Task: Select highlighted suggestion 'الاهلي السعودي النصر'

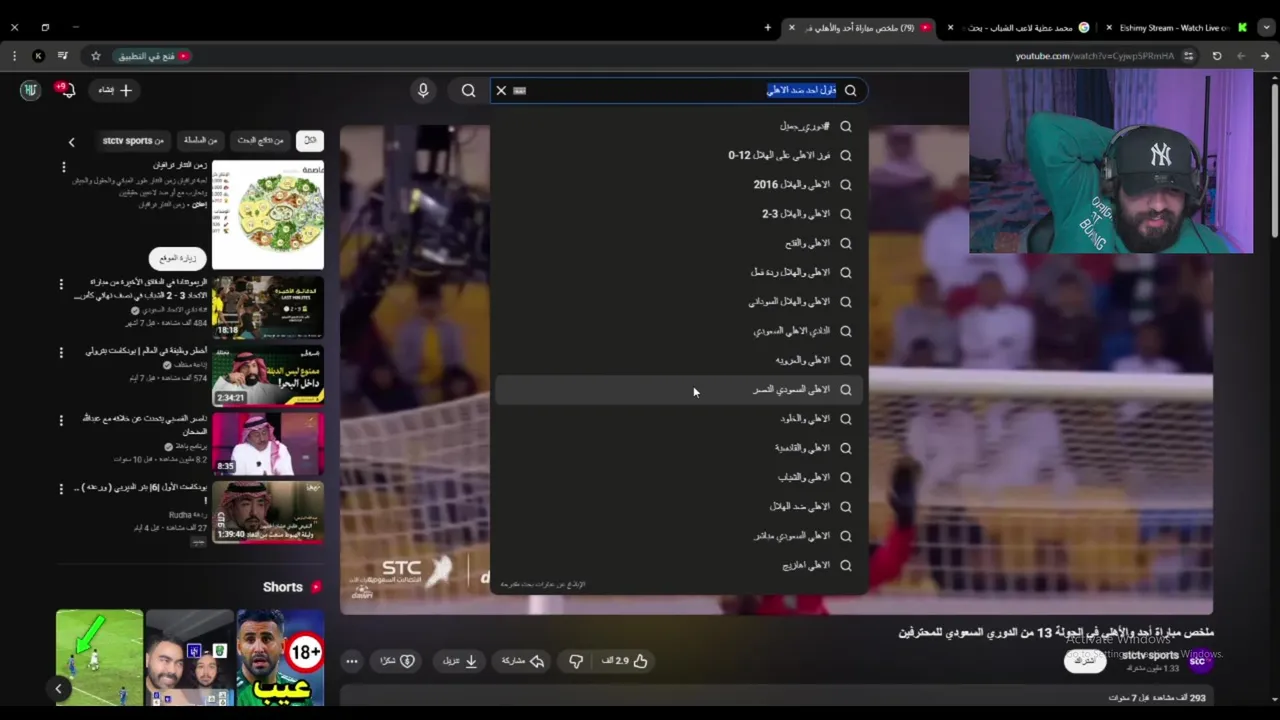Action: click(680, 389)
